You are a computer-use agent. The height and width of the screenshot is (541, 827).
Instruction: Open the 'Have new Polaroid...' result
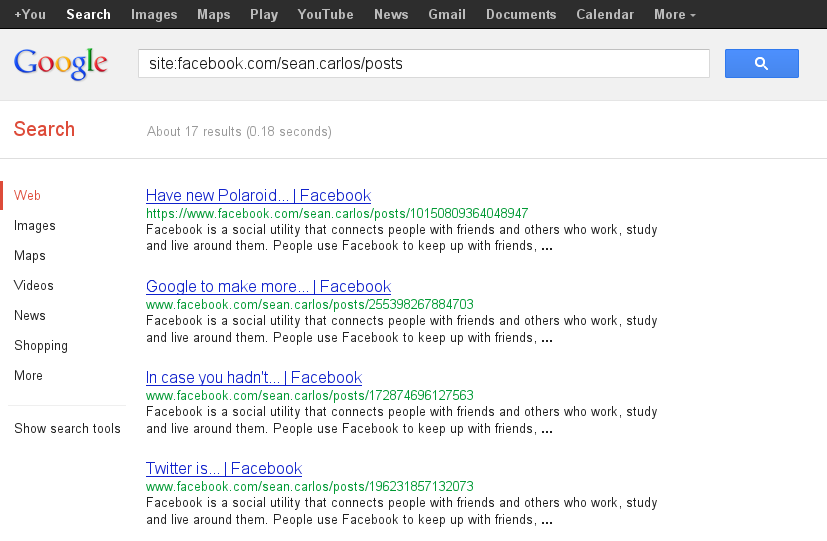tap(258, 196)
